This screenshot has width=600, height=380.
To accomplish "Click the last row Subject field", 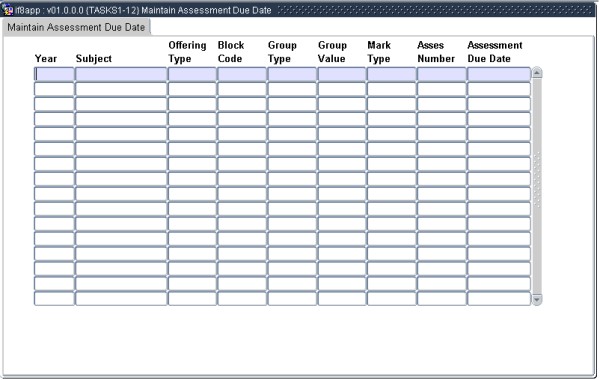I will pos(121,298).
